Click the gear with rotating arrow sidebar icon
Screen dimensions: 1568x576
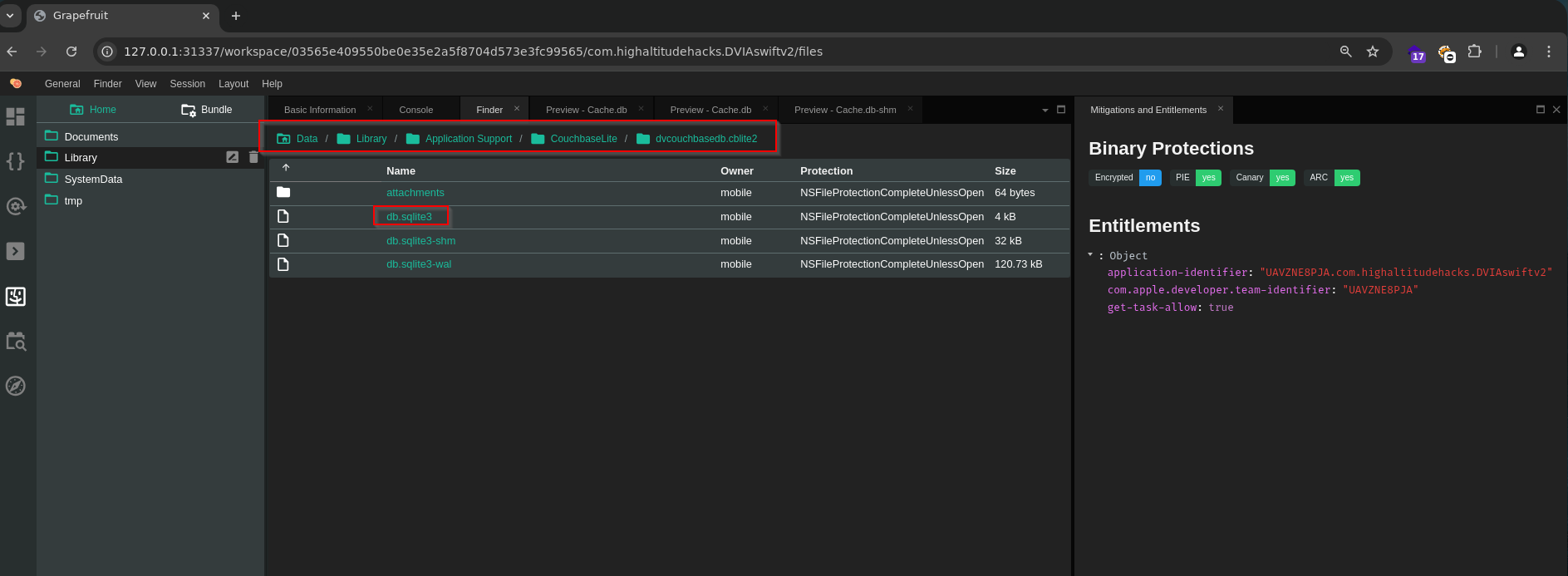(15, 206)
